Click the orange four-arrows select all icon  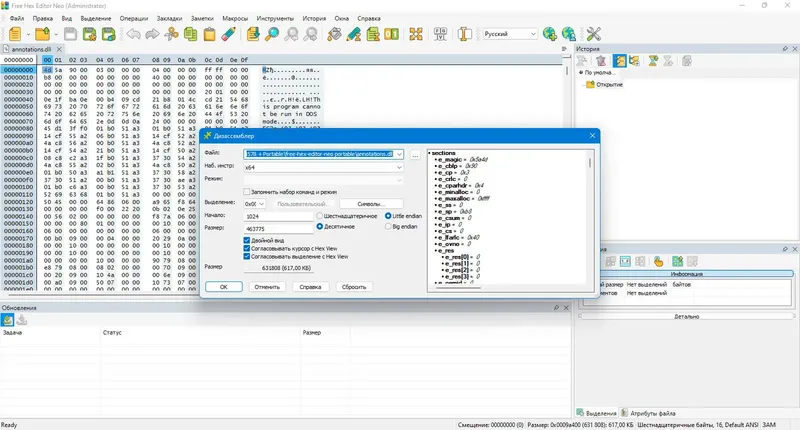[416, 34]
